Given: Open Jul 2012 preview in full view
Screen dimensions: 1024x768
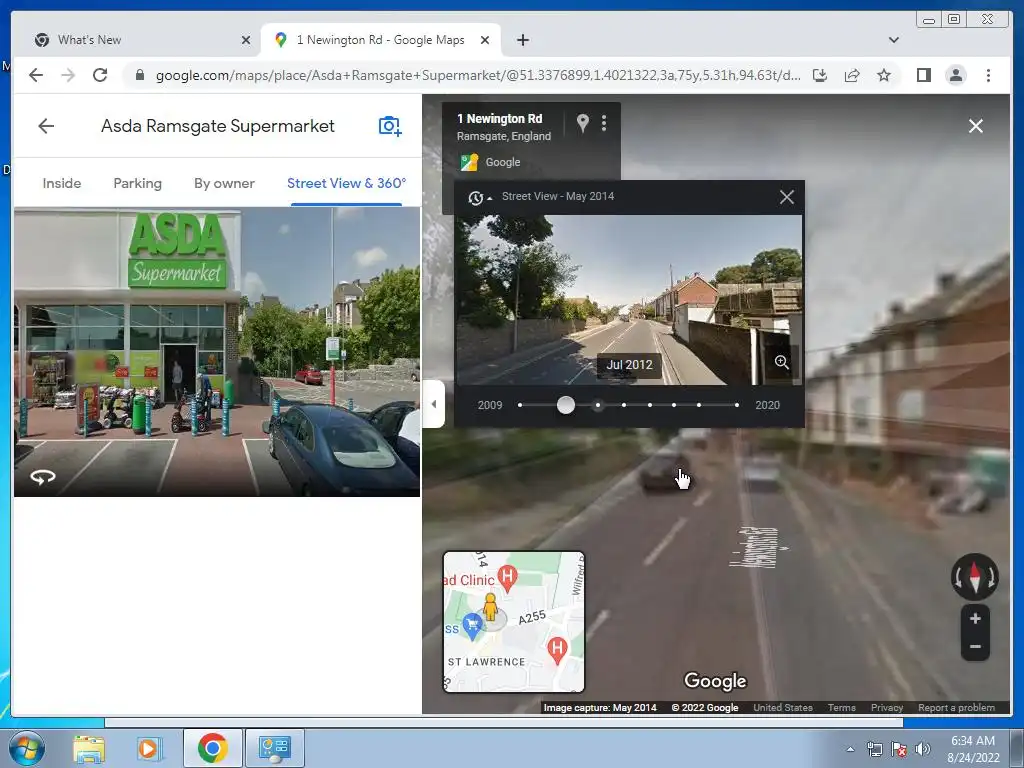Looking at the screenshot, I should tap(781, 362).
